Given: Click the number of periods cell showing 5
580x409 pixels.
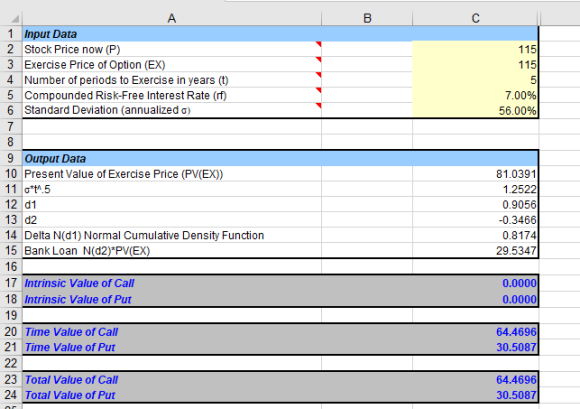Looking at the screenshot, I should click(475, 80).
